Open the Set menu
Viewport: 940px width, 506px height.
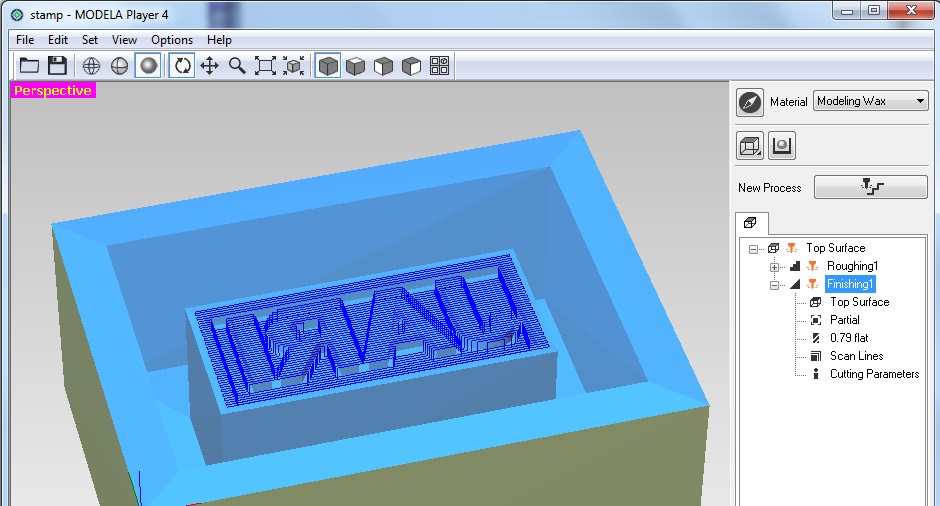(x=90, y=40)
